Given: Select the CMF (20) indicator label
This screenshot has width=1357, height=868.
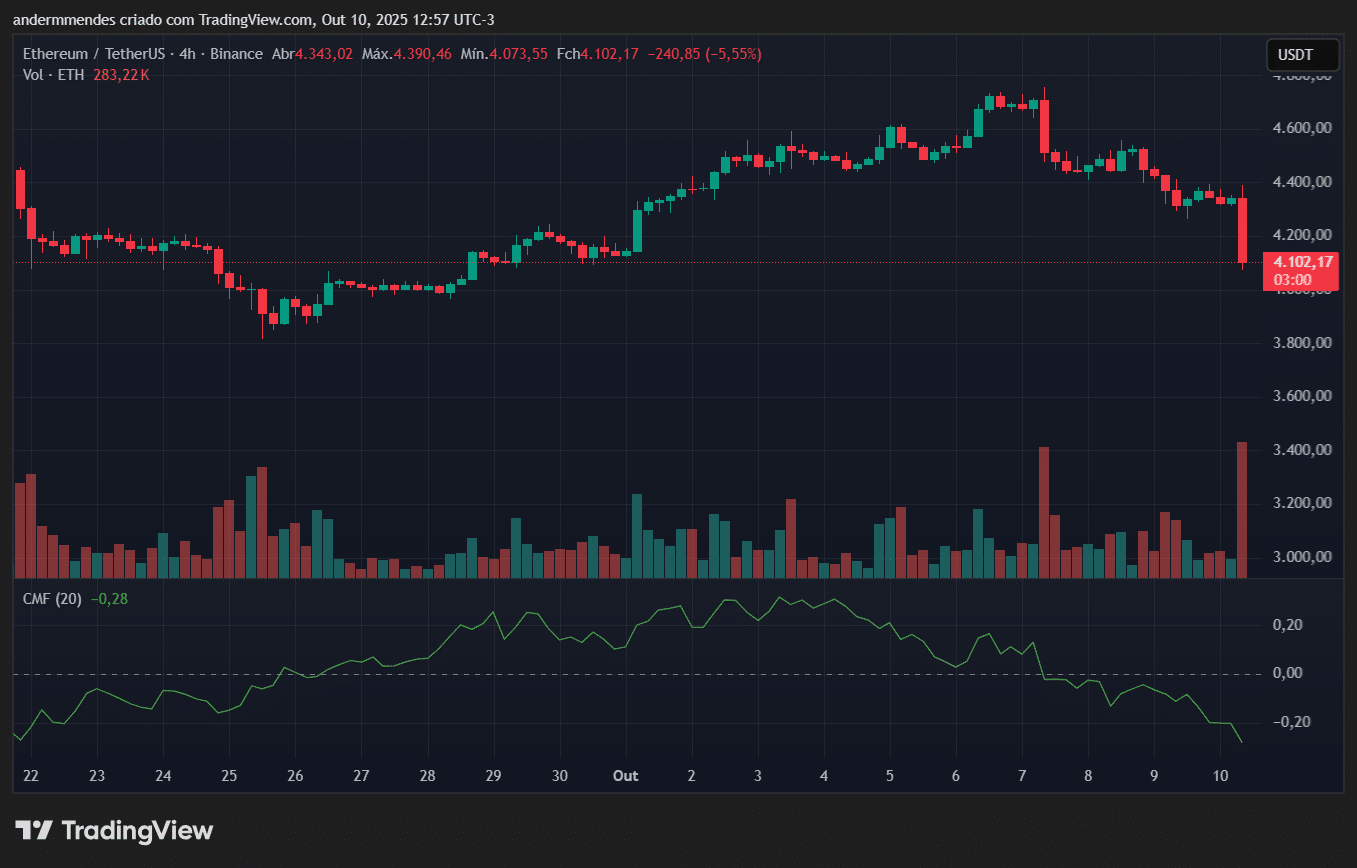Looking at the screenshot, I should point(53,599).
